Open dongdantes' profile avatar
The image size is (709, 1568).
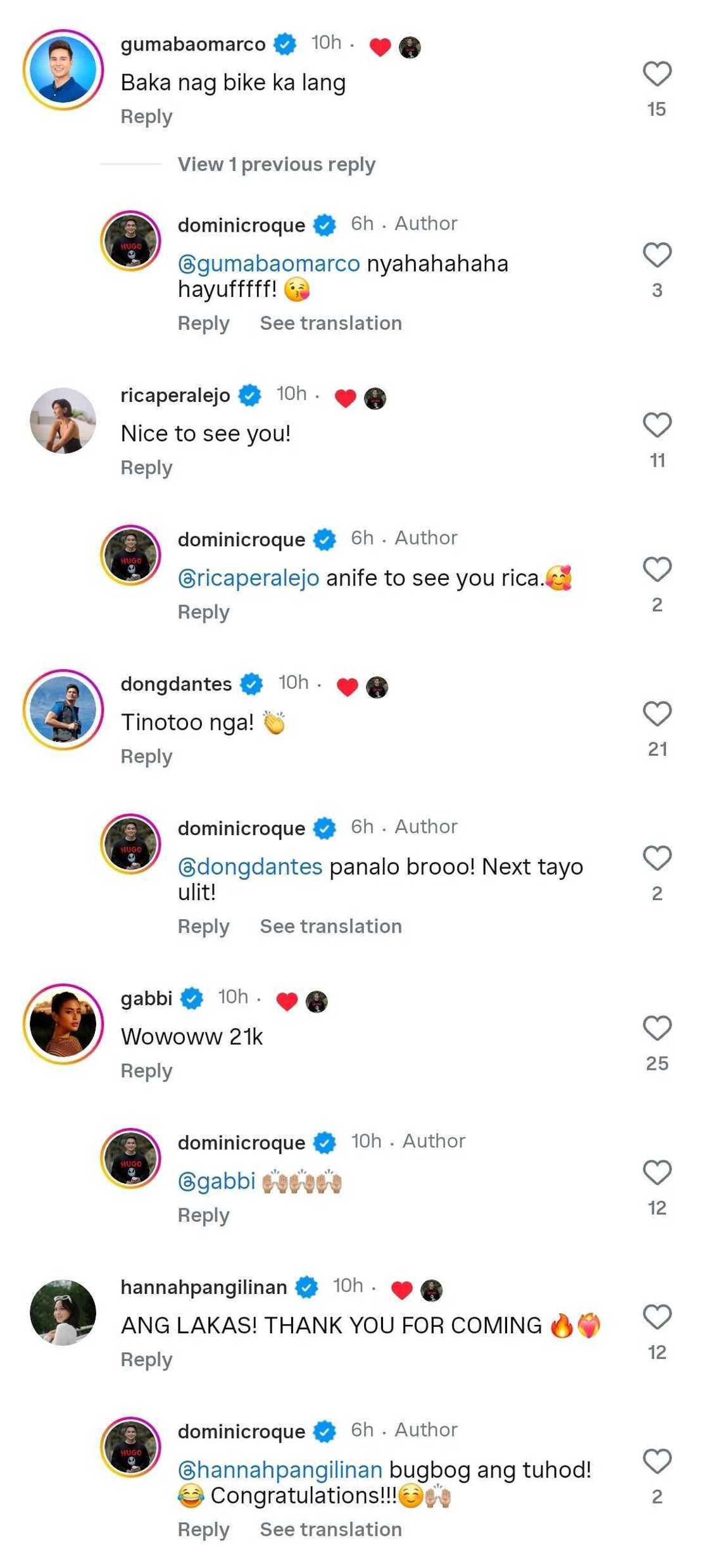click(x=63, y=710)
